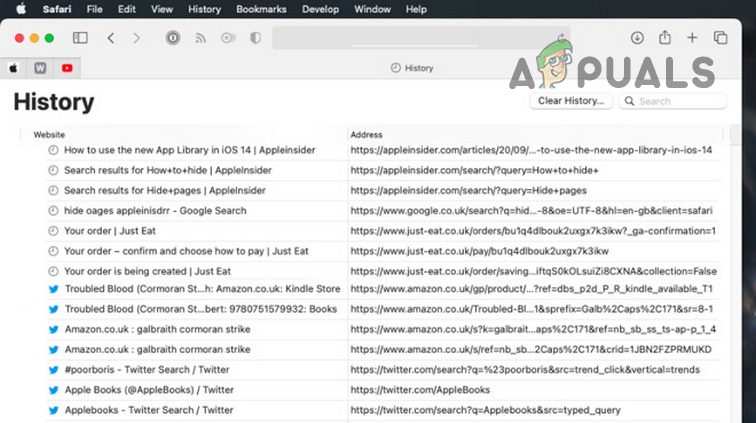The height and width of the screenshot is (423, 756).
Task: Click the just-eat.co.uk/pay address cell
Action: pyautogui.click(x=479, y=251)
